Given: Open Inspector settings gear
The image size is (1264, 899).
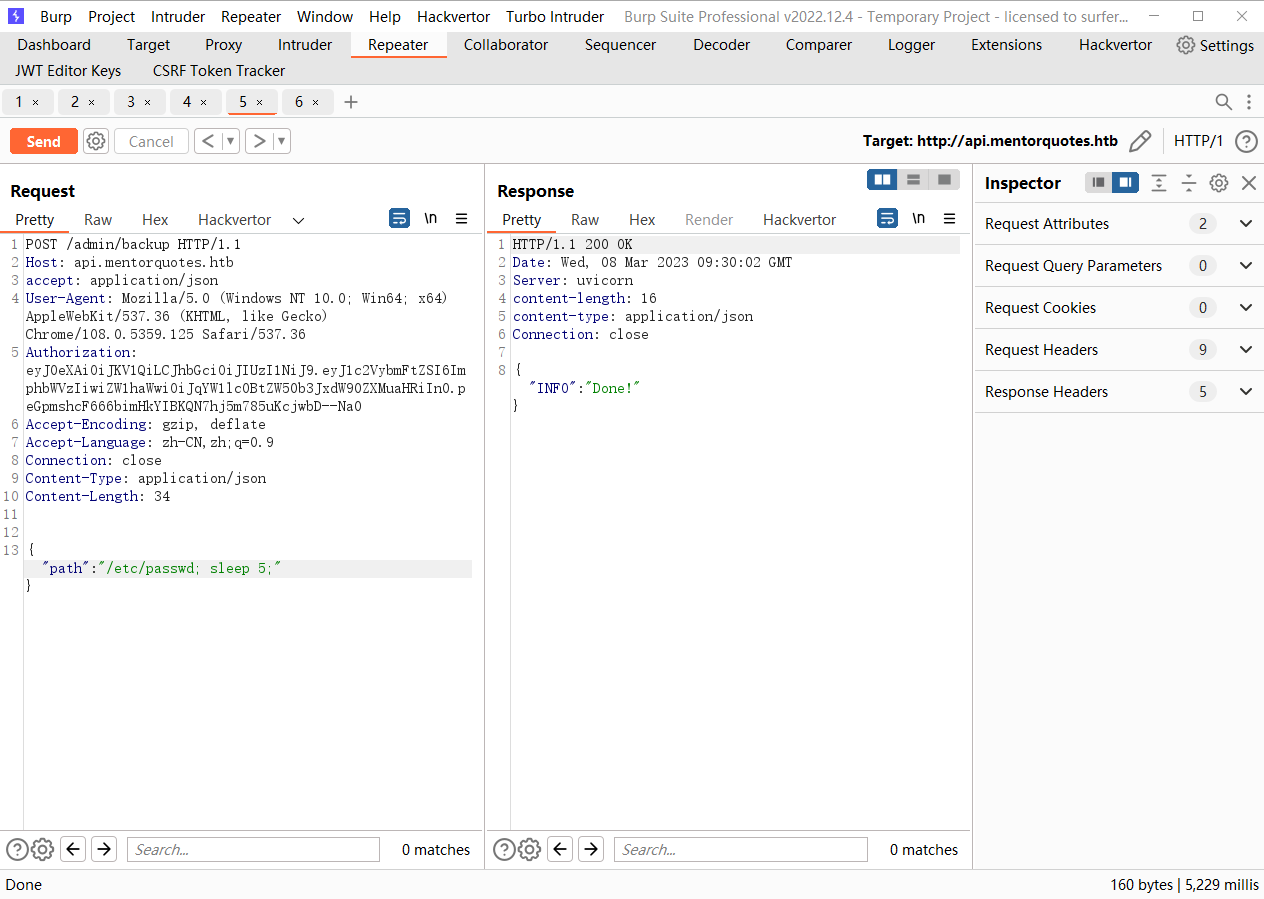Looking at the screenshot, I should point(1219,183).
